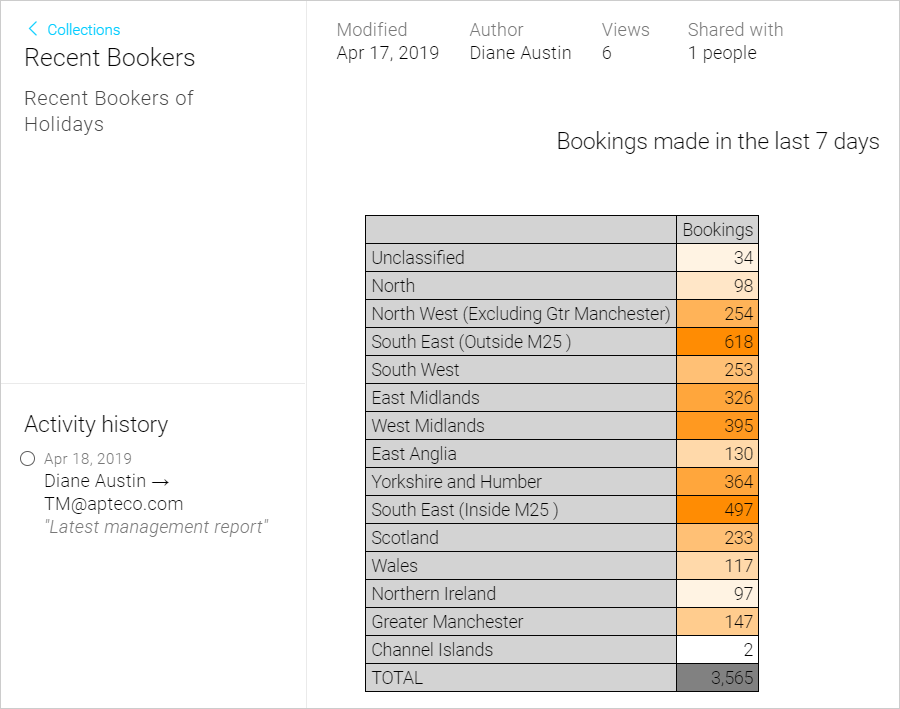This screenshot has height=709, width=900.
Task: Click the Activity history heading
Action: click(96, 425)
